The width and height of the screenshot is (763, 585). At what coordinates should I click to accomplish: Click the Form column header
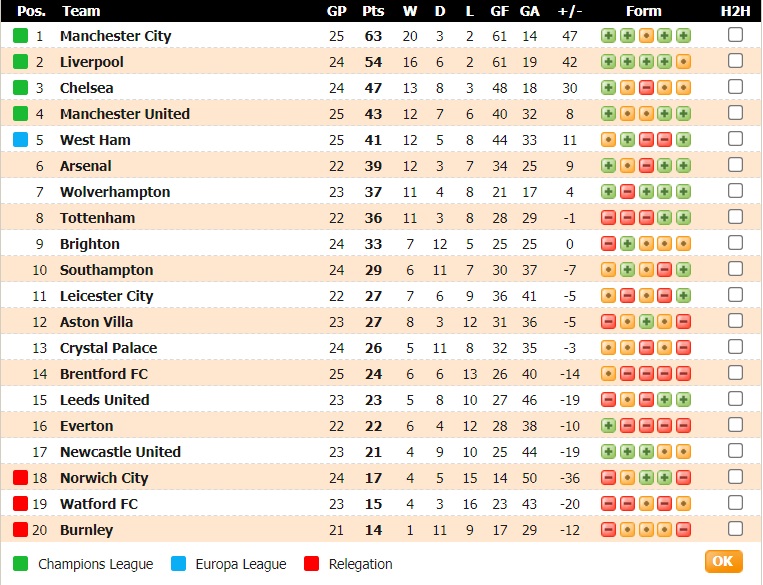click(x=644, y=11)
